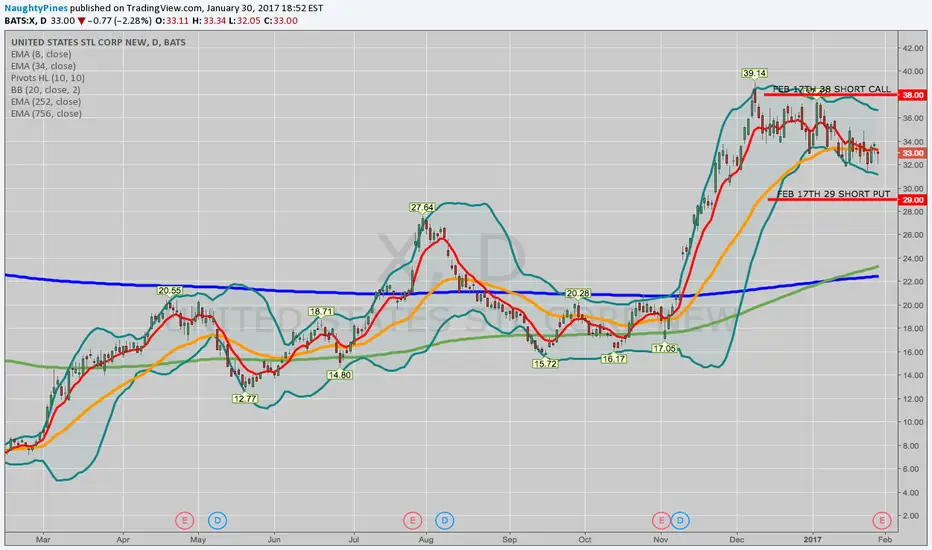
Task: Click the 27.64 pivot high label
Action: (422, 208)
